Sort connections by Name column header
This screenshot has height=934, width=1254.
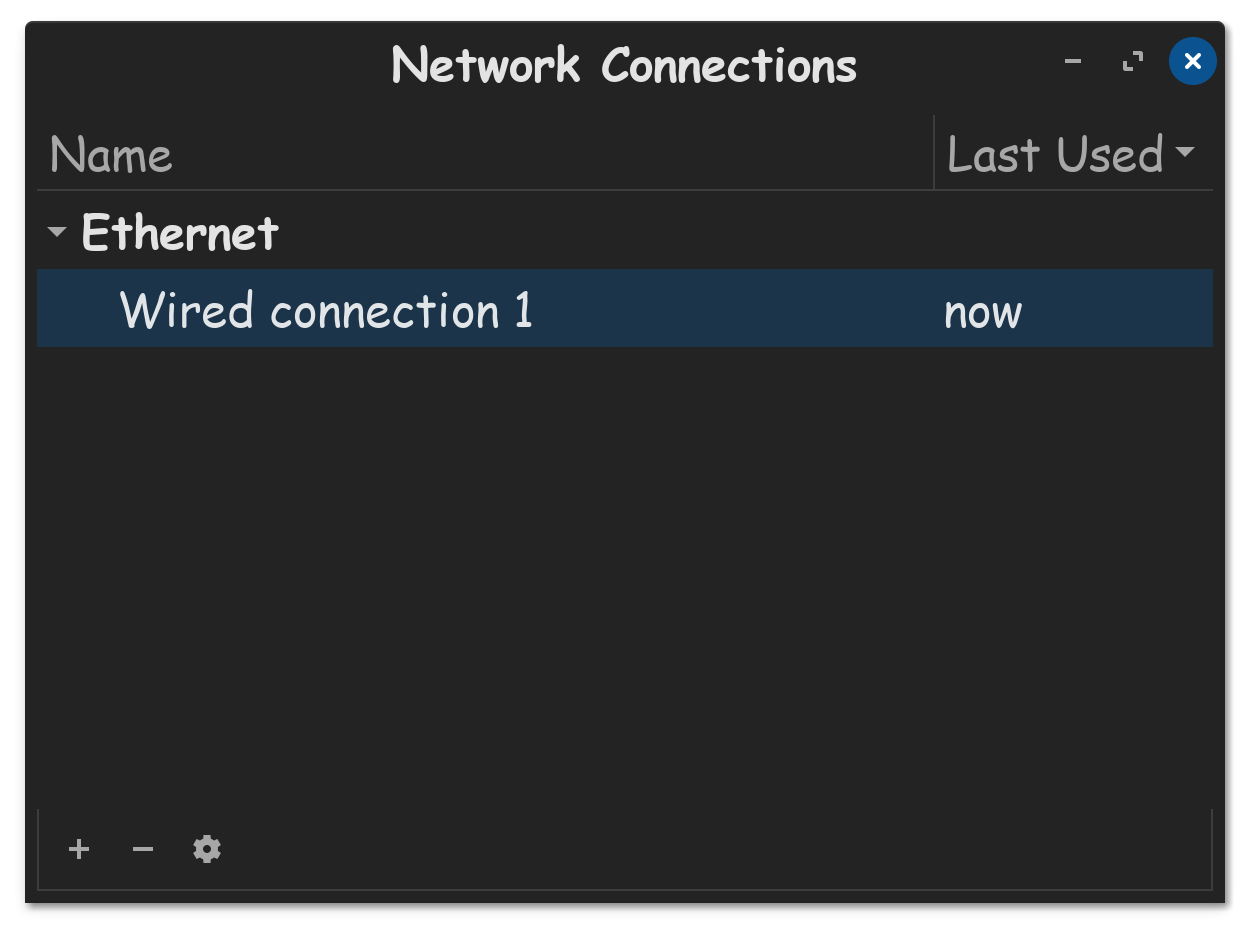(x=485, y=154)
